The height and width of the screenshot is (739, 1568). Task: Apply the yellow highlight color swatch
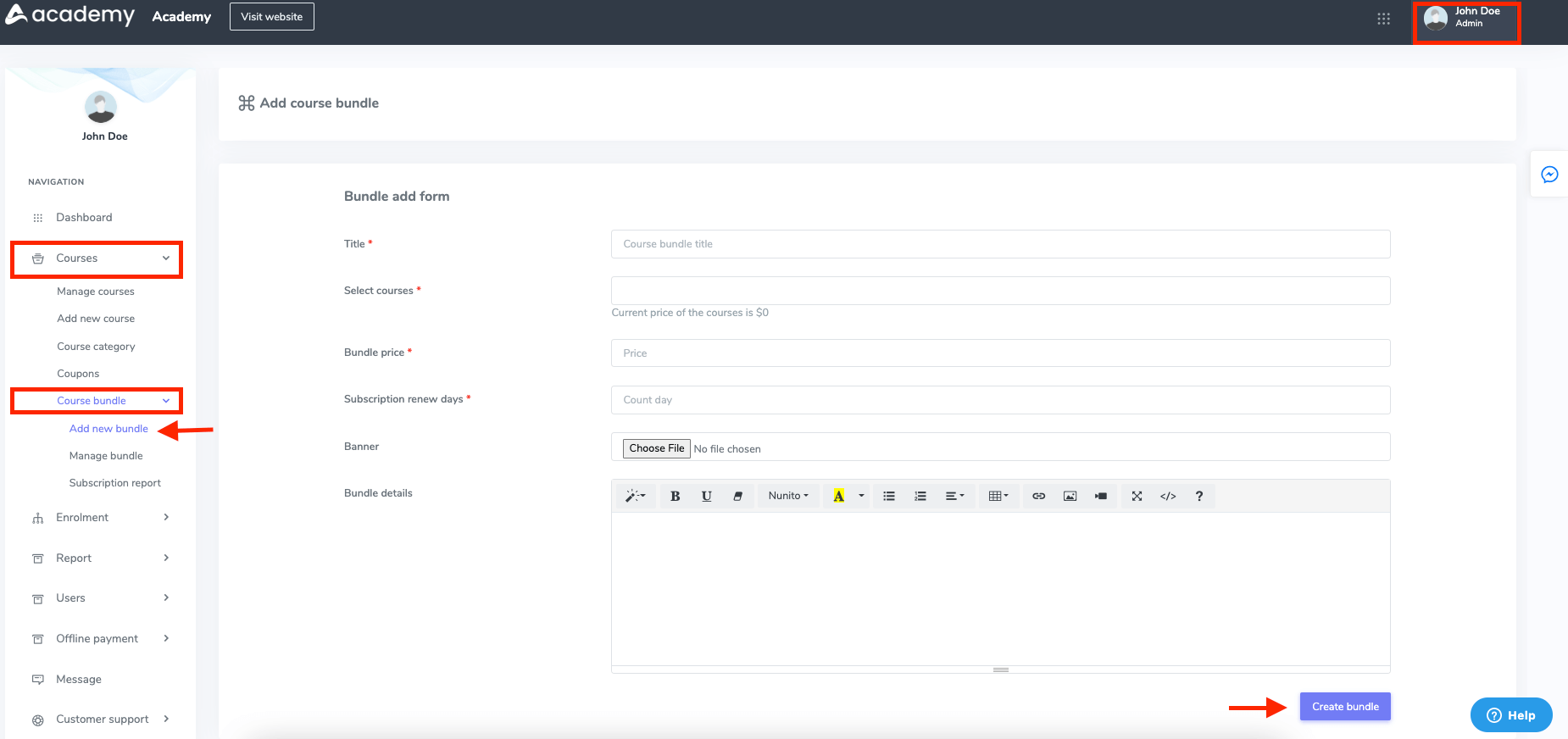coord(838,497)
